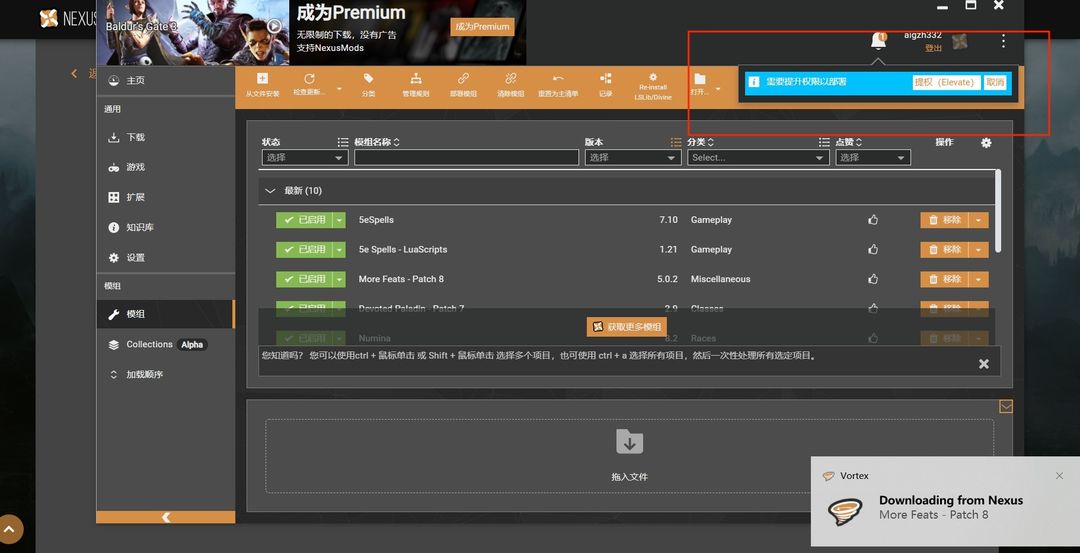The height and width of the screenshot is (553, 1080).
Task: Open 设置 in the sidebar
Action: pyautogui.click(x=165, y=258)
